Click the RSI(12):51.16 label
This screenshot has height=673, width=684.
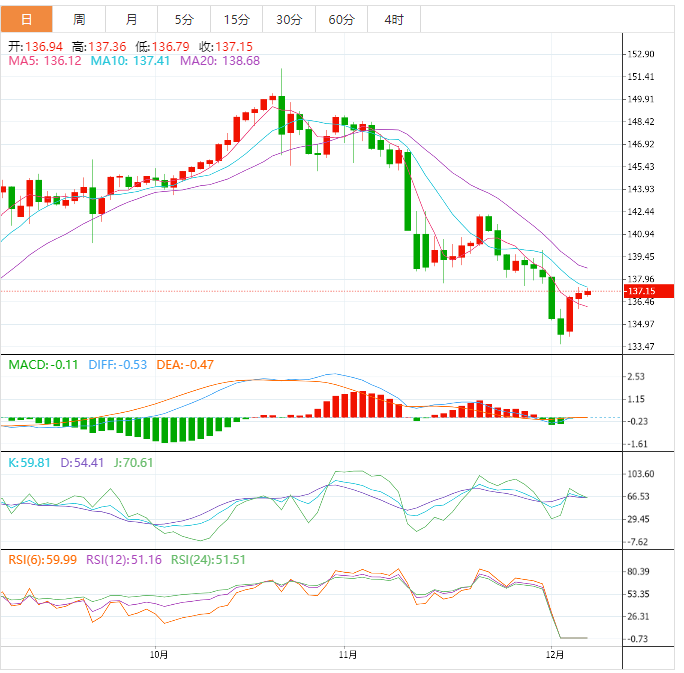tap(124, 560)
